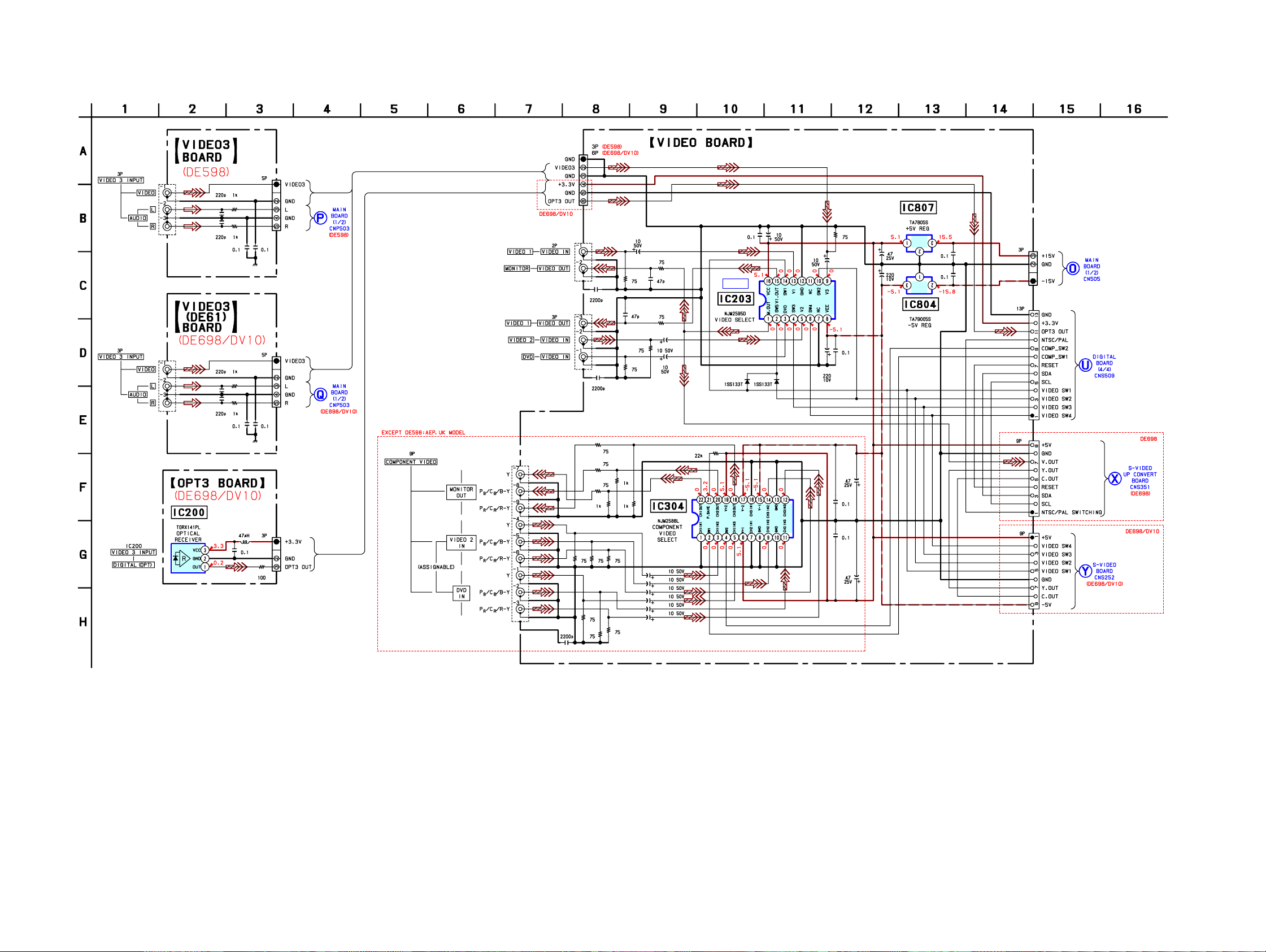Click the IC200 label on OPT3 board
Image resolution: width=1266 pixels, height=952 pixels.
point(189,512)
